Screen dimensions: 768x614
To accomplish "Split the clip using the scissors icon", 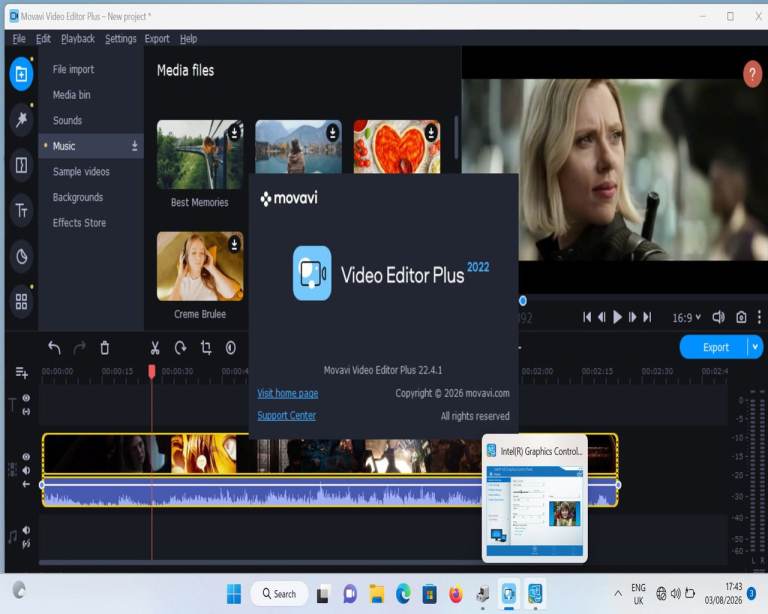I will [155, 348].
